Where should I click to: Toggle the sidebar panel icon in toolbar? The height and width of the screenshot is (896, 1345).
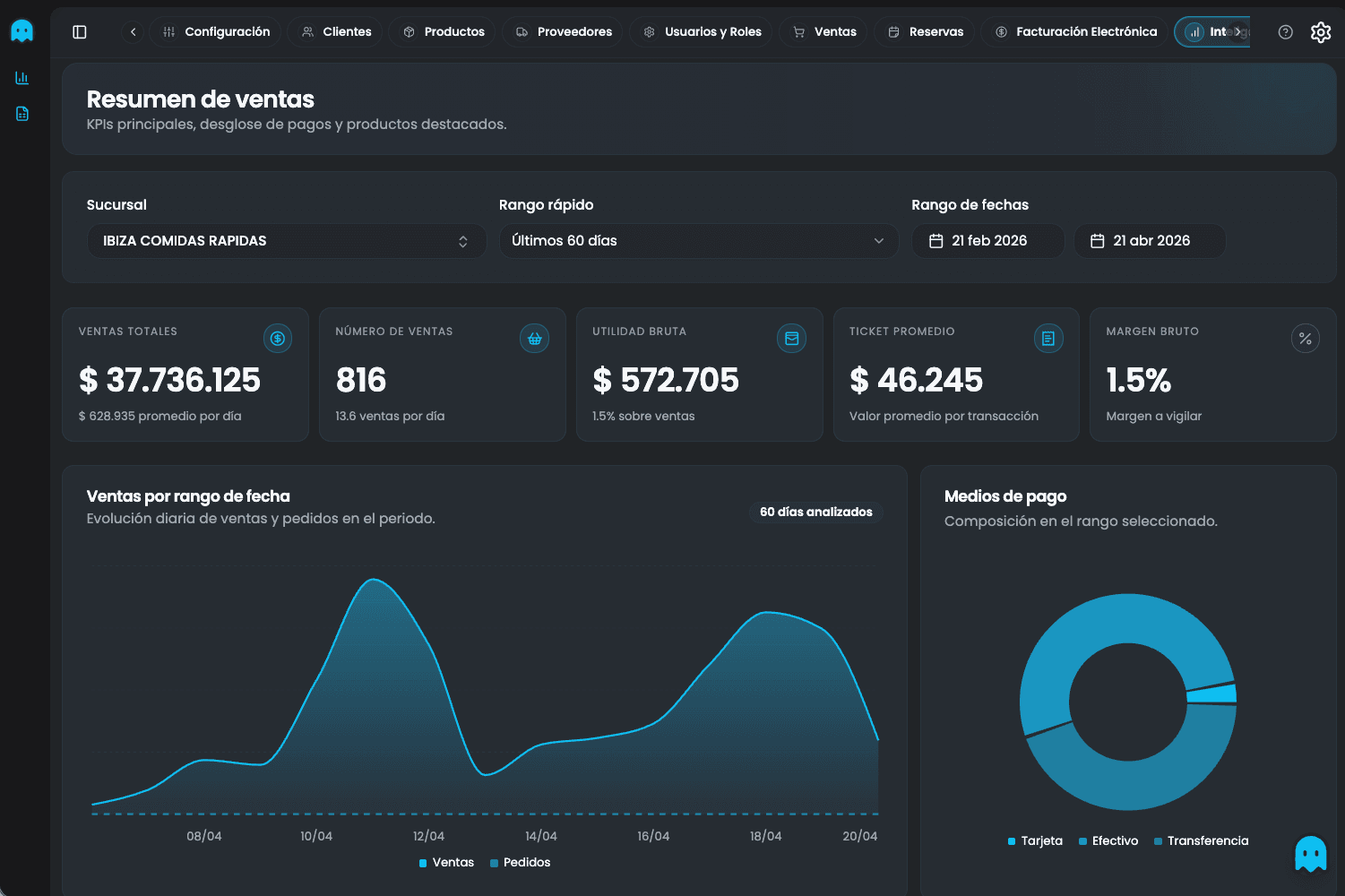pos(79,31)
